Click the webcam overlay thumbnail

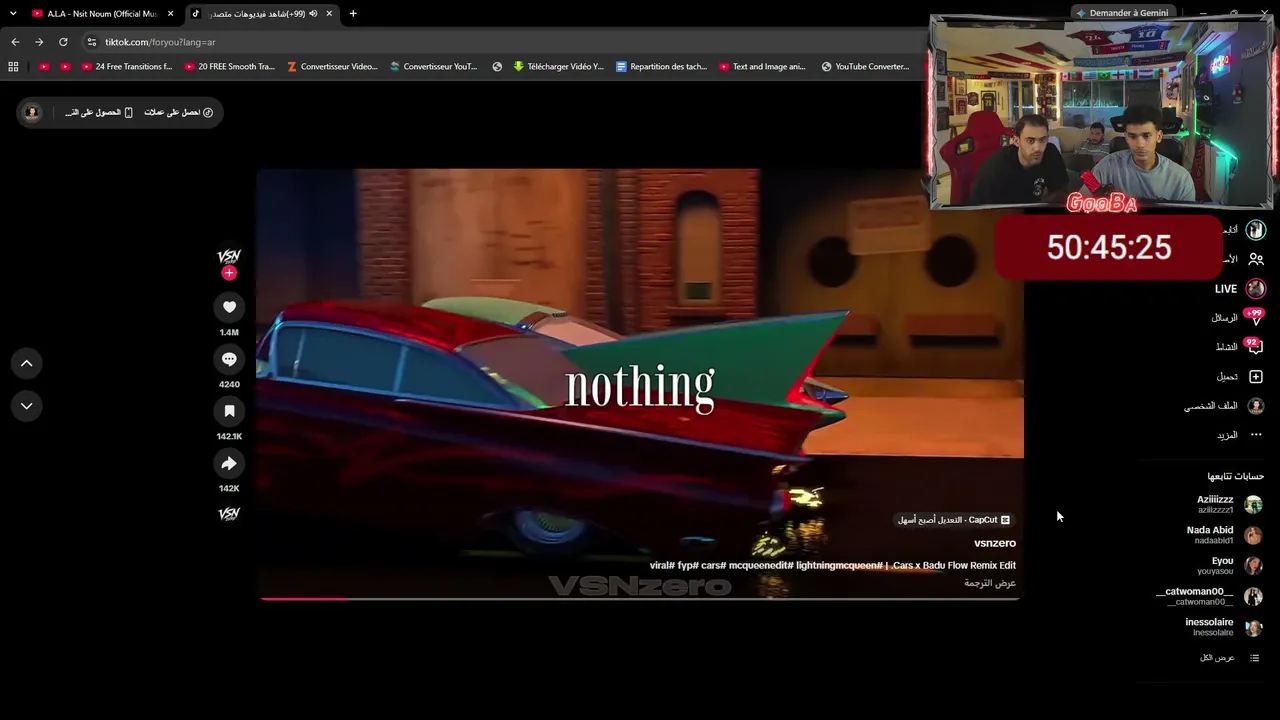click(1102, 112)
